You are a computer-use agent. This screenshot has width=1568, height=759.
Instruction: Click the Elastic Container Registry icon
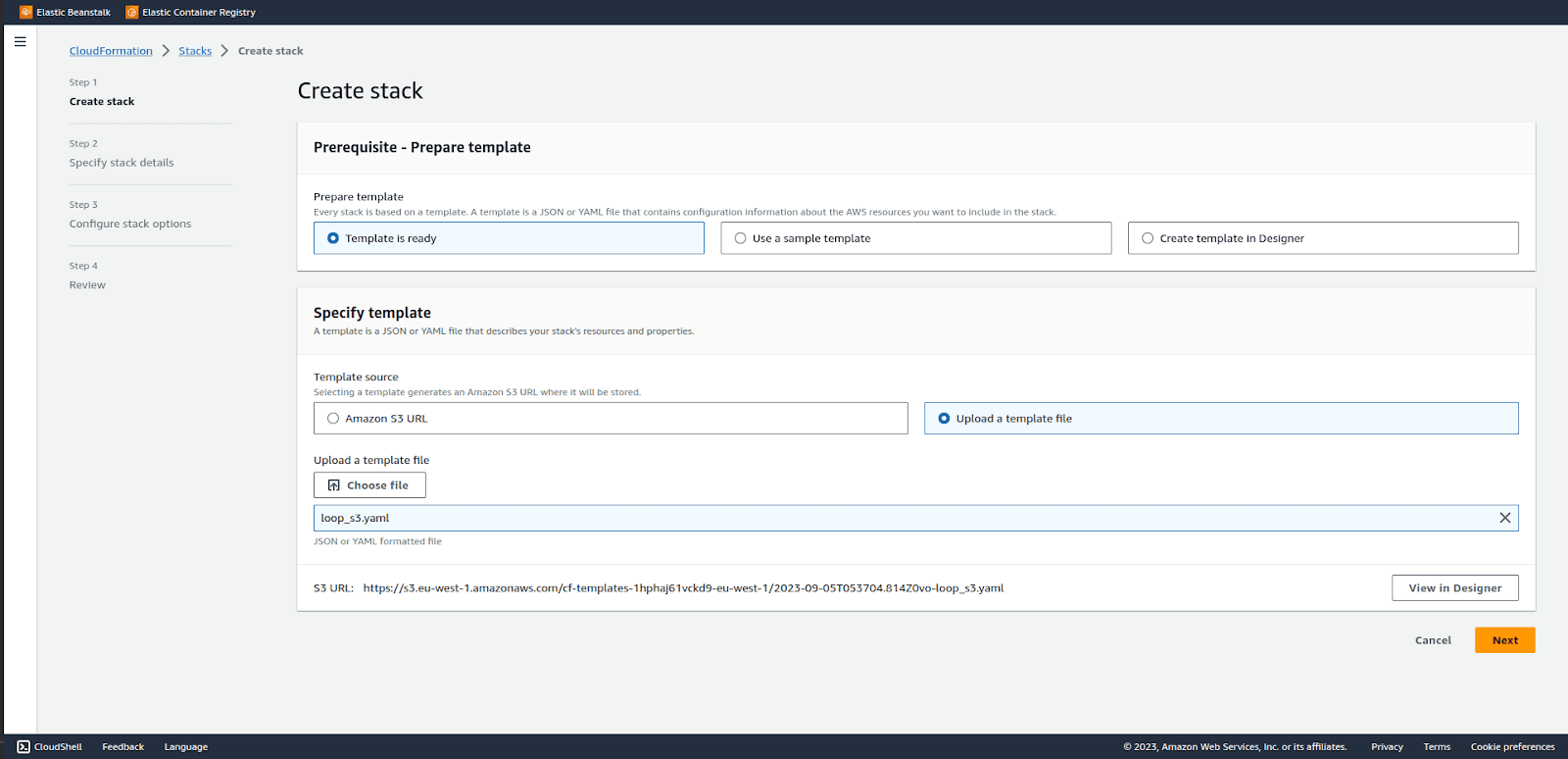coord(132,13)
